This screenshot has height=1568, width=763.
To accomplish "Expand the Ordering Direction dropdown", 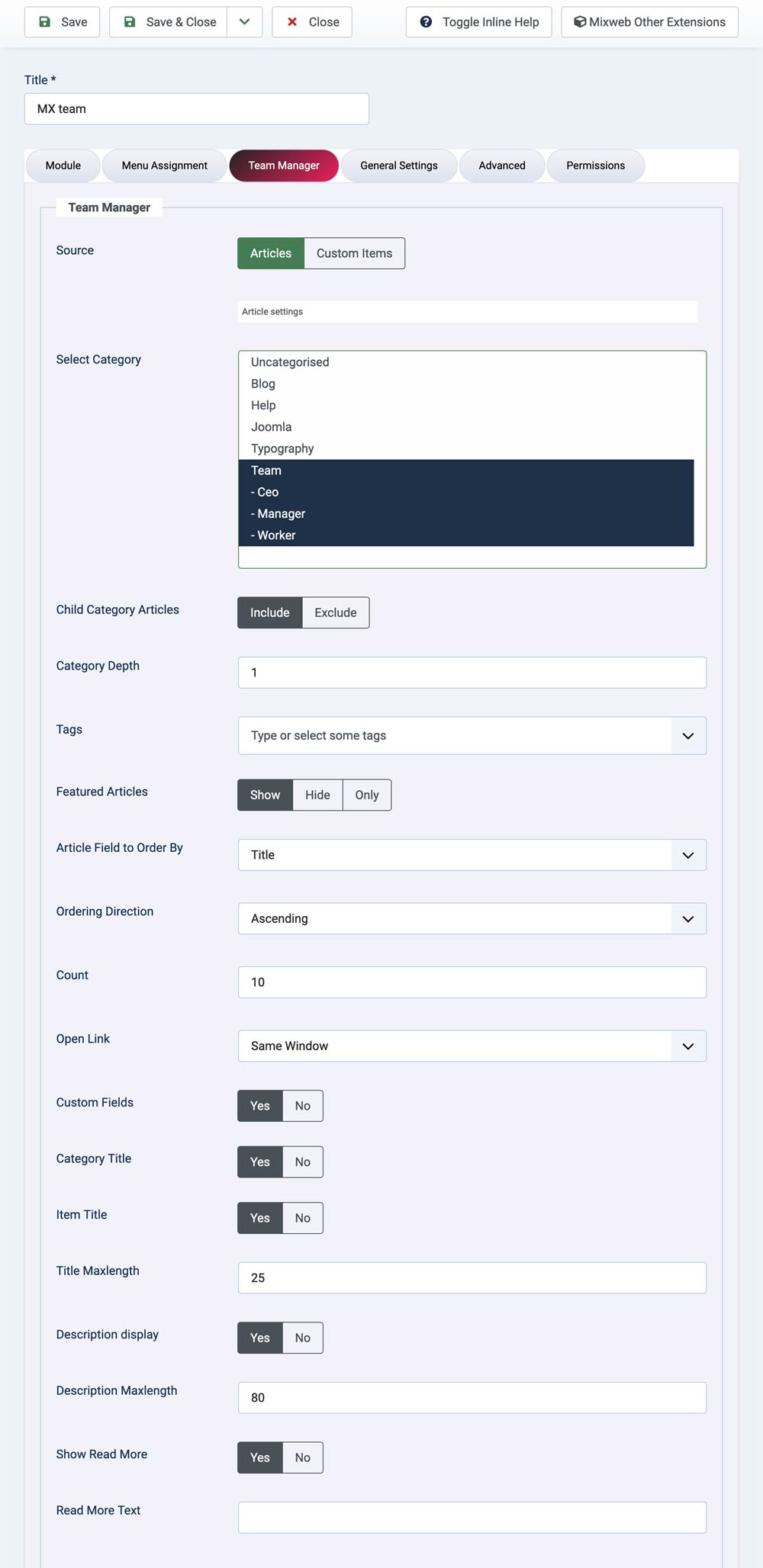I will click(x=472, y=918).
